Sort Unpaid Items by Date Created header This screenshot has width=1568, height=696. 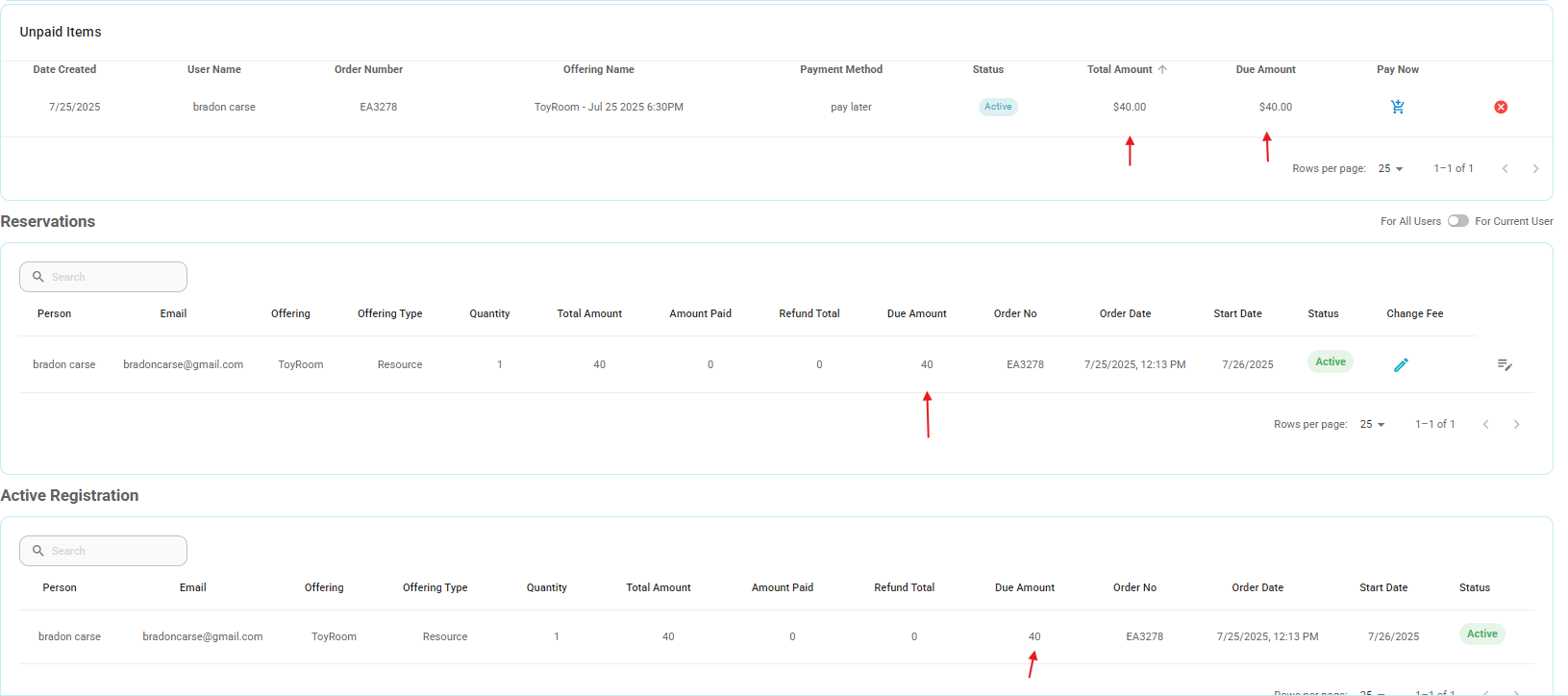click(x=64, y=69)
